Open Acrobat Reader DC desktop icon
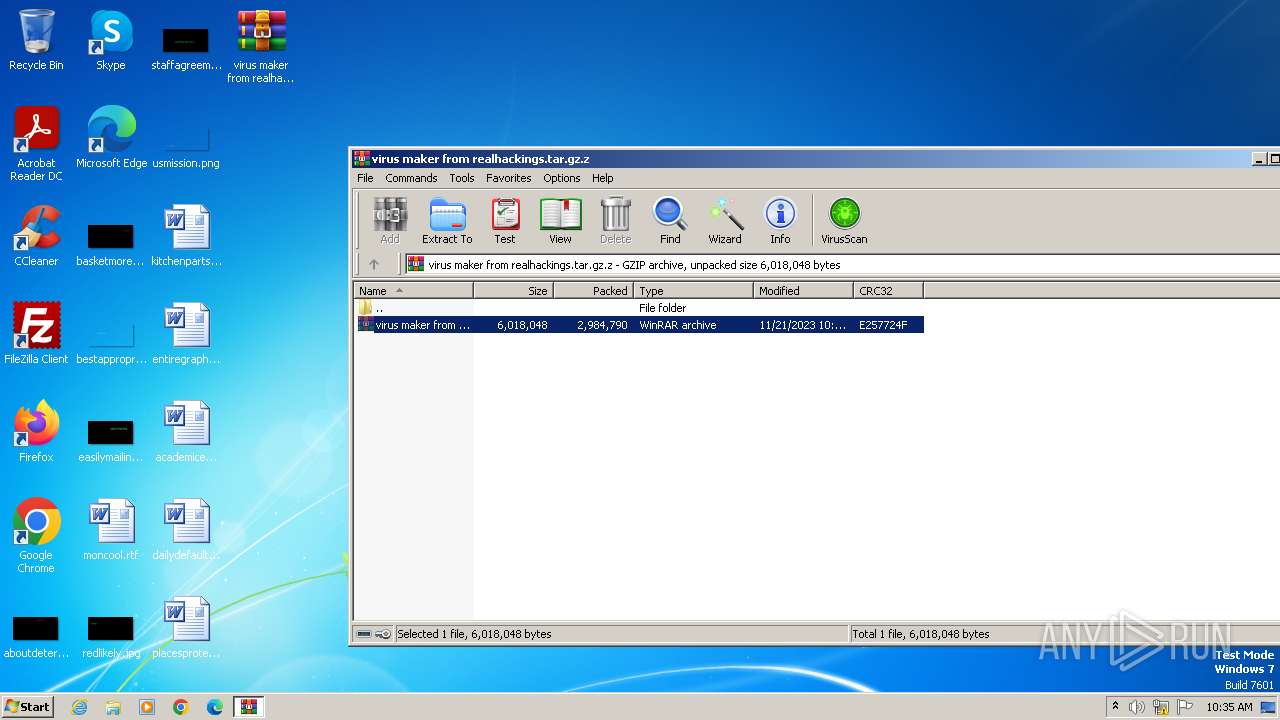Screen dimensions: 1280x720 click(36, 144)
